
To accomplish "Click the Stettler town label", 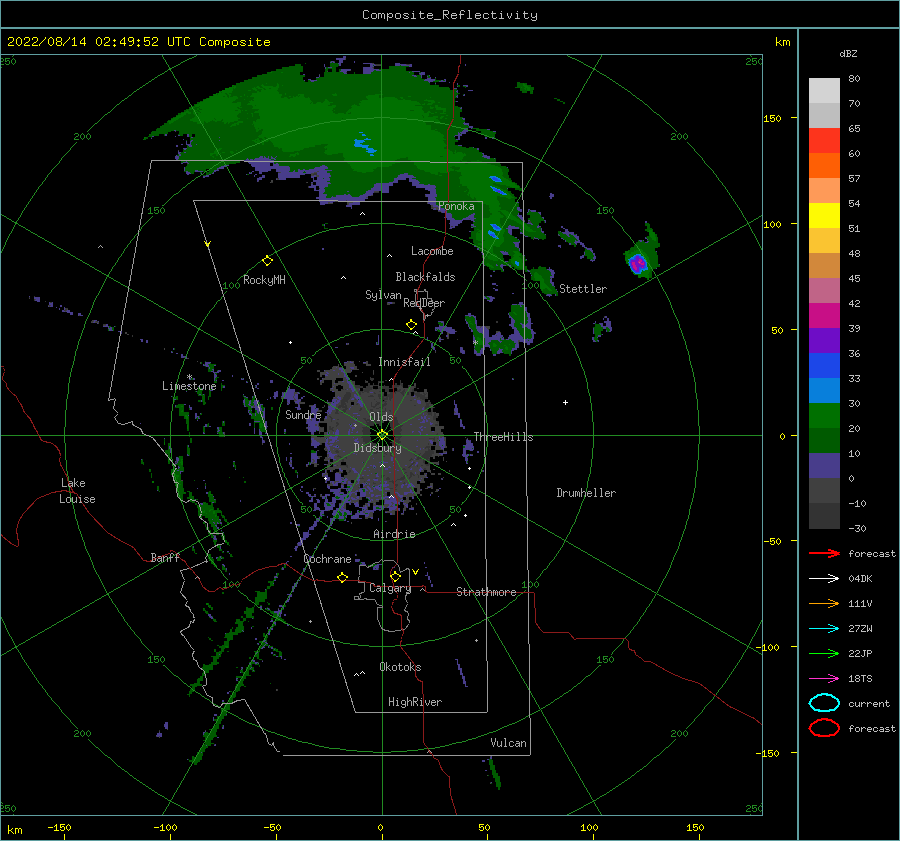I will coord(583,289).
